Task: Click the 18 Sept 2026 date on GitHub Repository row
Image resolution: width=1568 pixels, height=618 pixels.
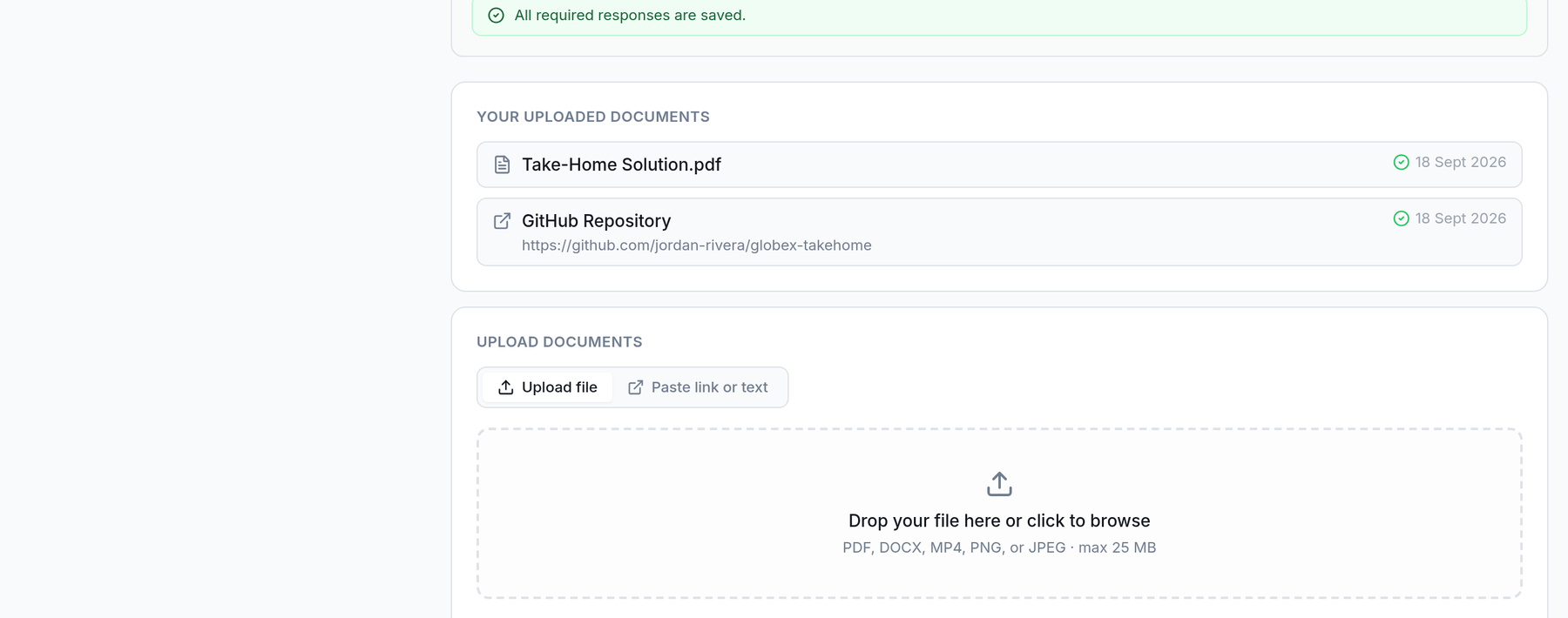Action: pyautogui.click(x=1460, y=218)
